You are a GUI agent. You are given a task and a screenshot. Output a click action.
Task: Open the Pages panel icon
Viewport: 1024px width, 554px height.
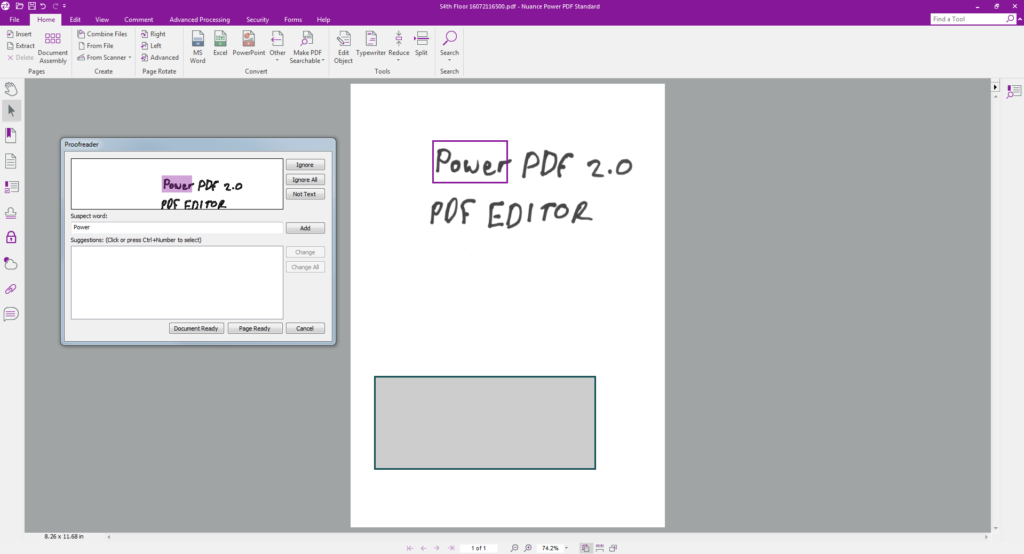click(11, 161)
